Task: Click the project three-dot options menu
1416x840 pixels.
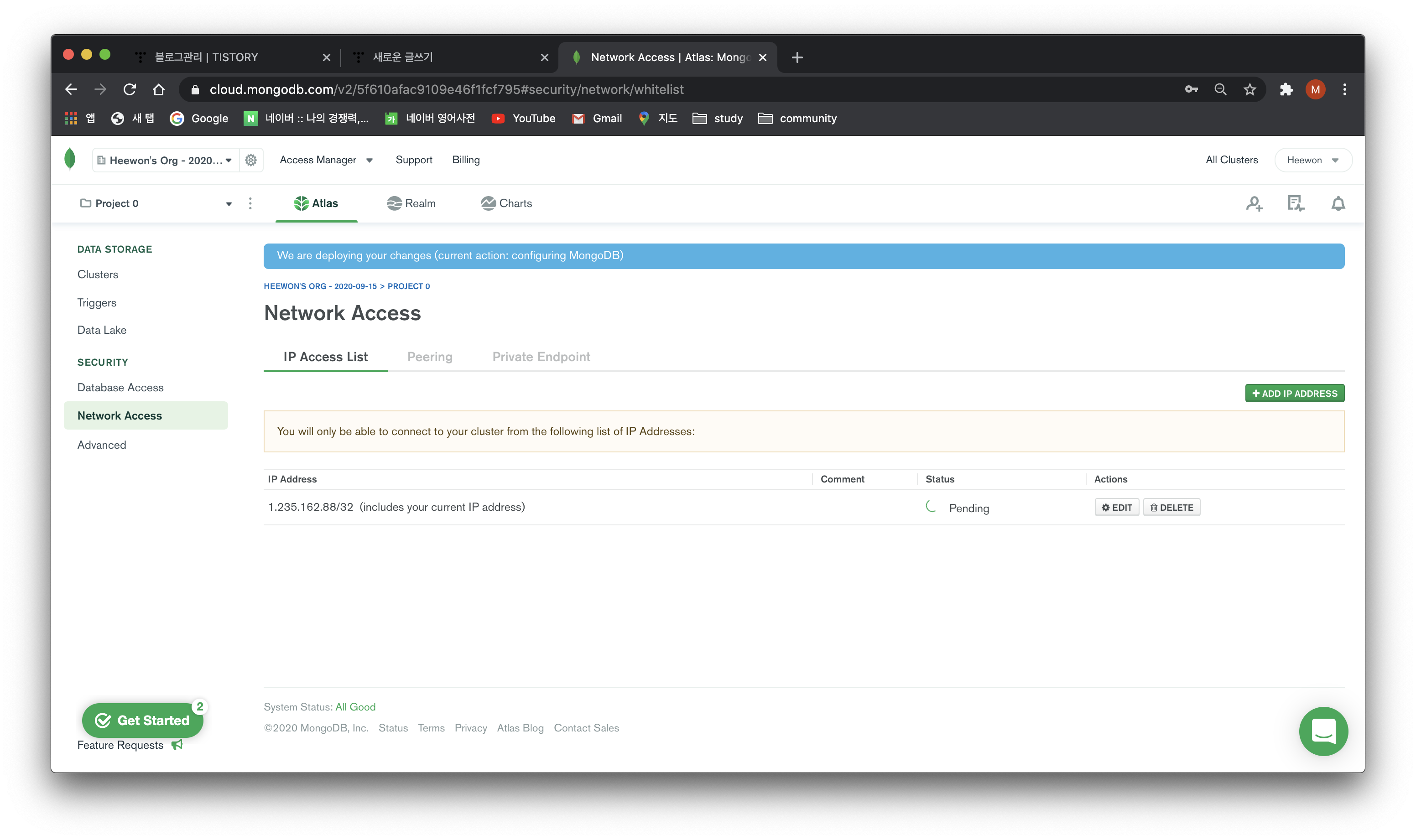Action: pyautogui.click(x=250, y=204)
